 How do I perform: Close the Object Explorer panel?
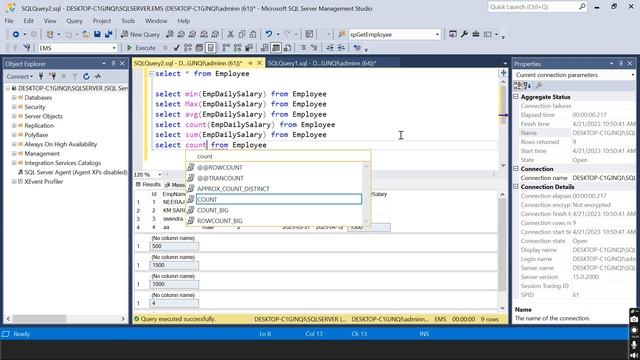[x=122, y=64]
